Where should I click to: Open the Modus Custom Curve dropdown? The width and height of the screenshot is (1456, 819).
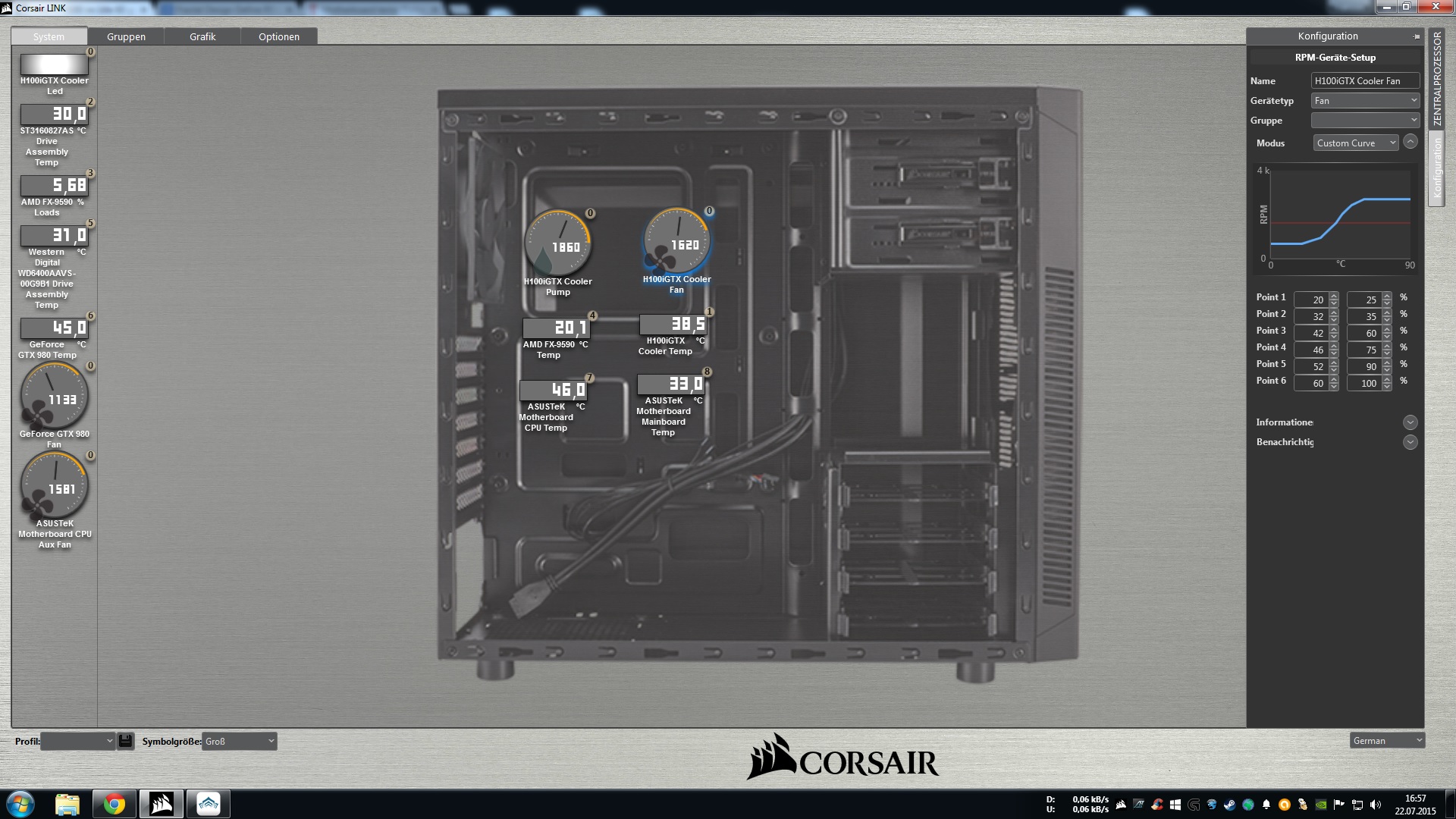click(1355, 143)
